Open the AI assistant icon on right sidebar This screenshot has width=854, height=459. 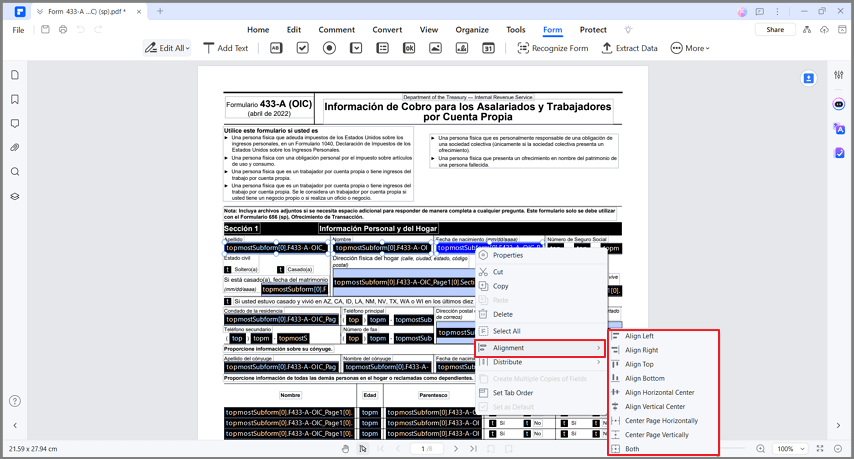point(839,104)
